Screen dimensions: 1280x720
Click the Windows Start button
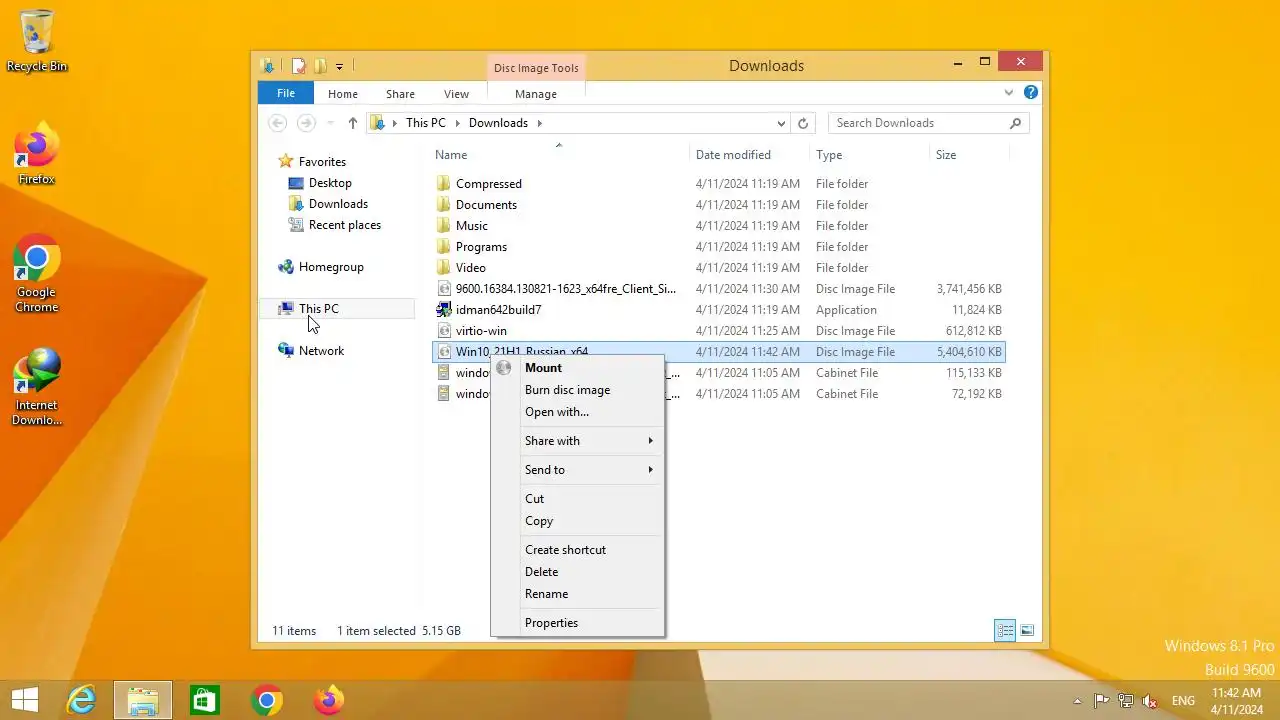pyautogui.click(x=25, y=700)
